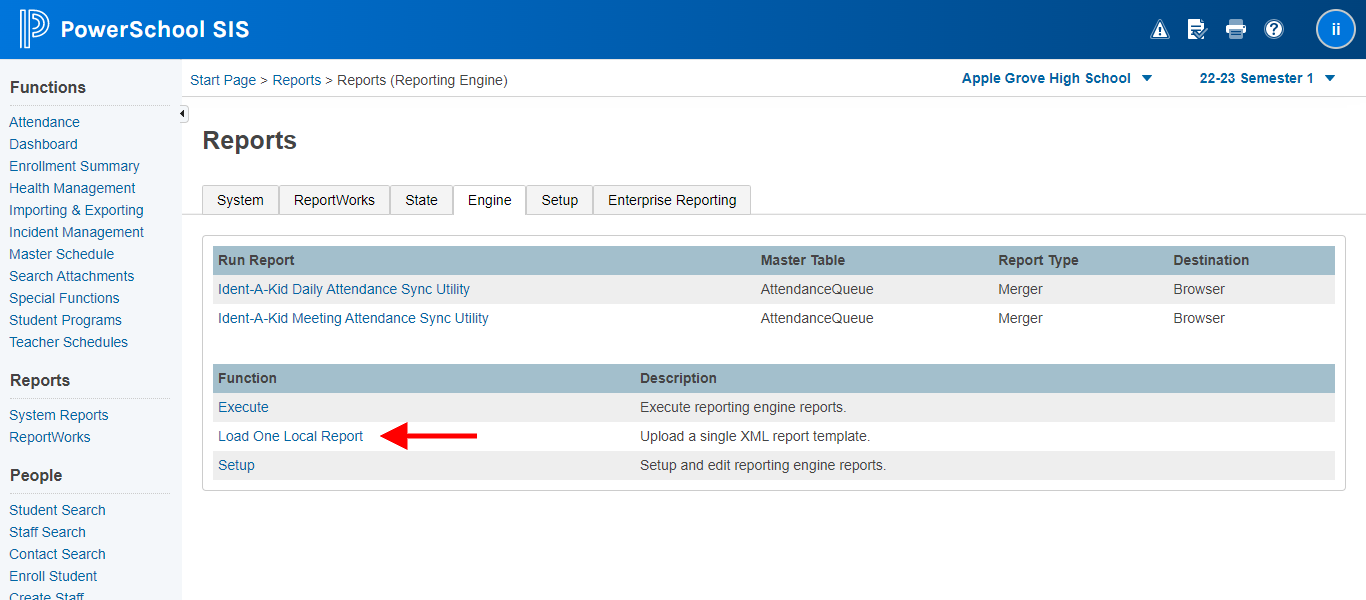Open Staff Search in sidebar
The image size is (1366, 600).
(x=47, y=532)
